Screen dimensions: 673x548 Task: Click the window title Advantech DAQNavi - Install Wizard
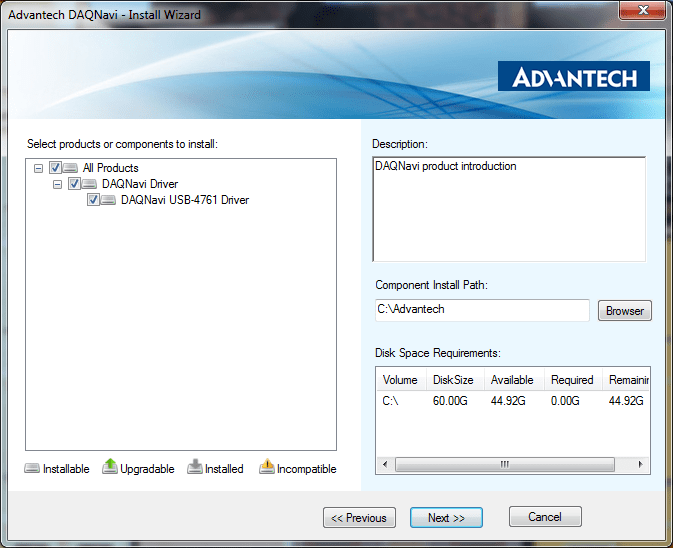point(104,15)
